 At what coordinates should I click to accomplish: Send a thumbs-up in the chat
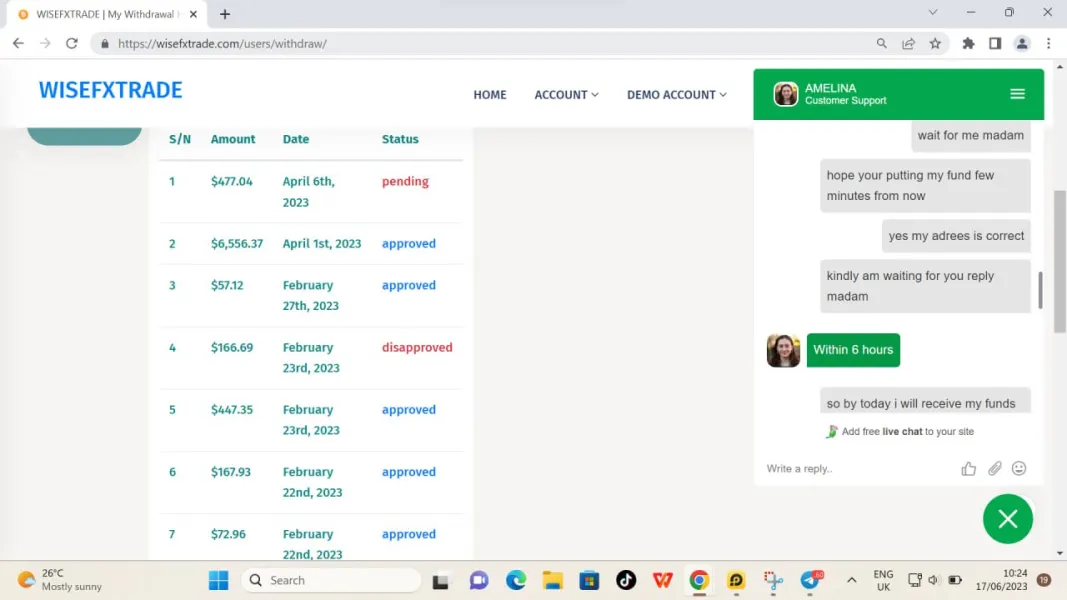pos(968,469)
